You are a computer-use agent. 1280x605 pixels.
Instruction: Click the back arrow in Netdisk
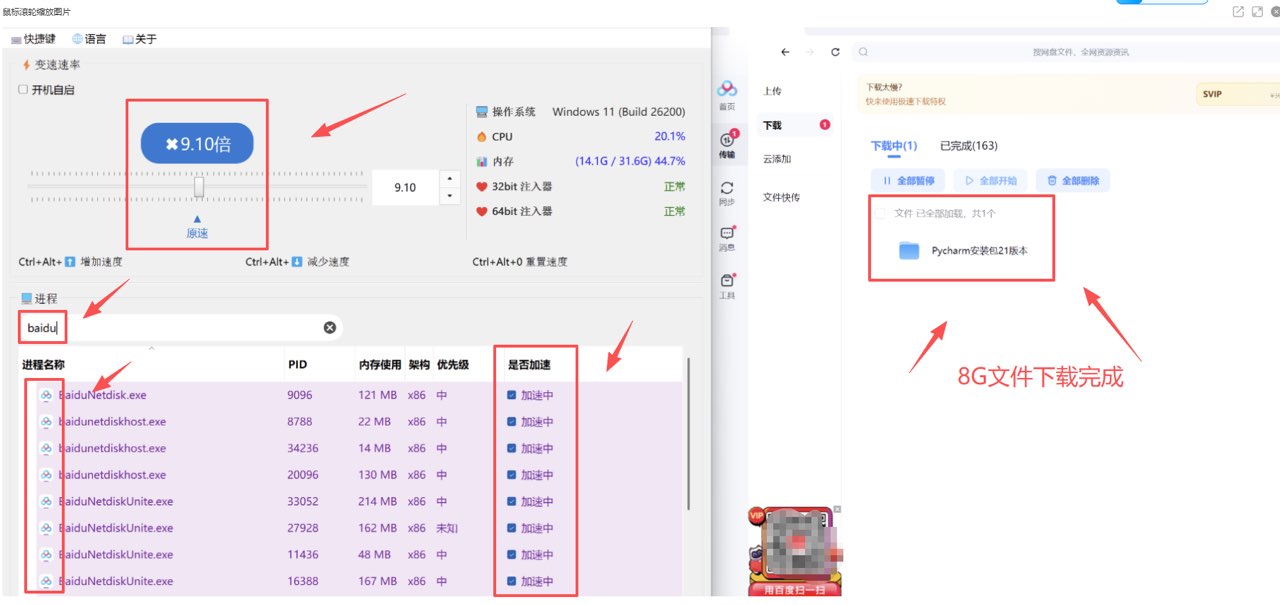tap(785, 52)
